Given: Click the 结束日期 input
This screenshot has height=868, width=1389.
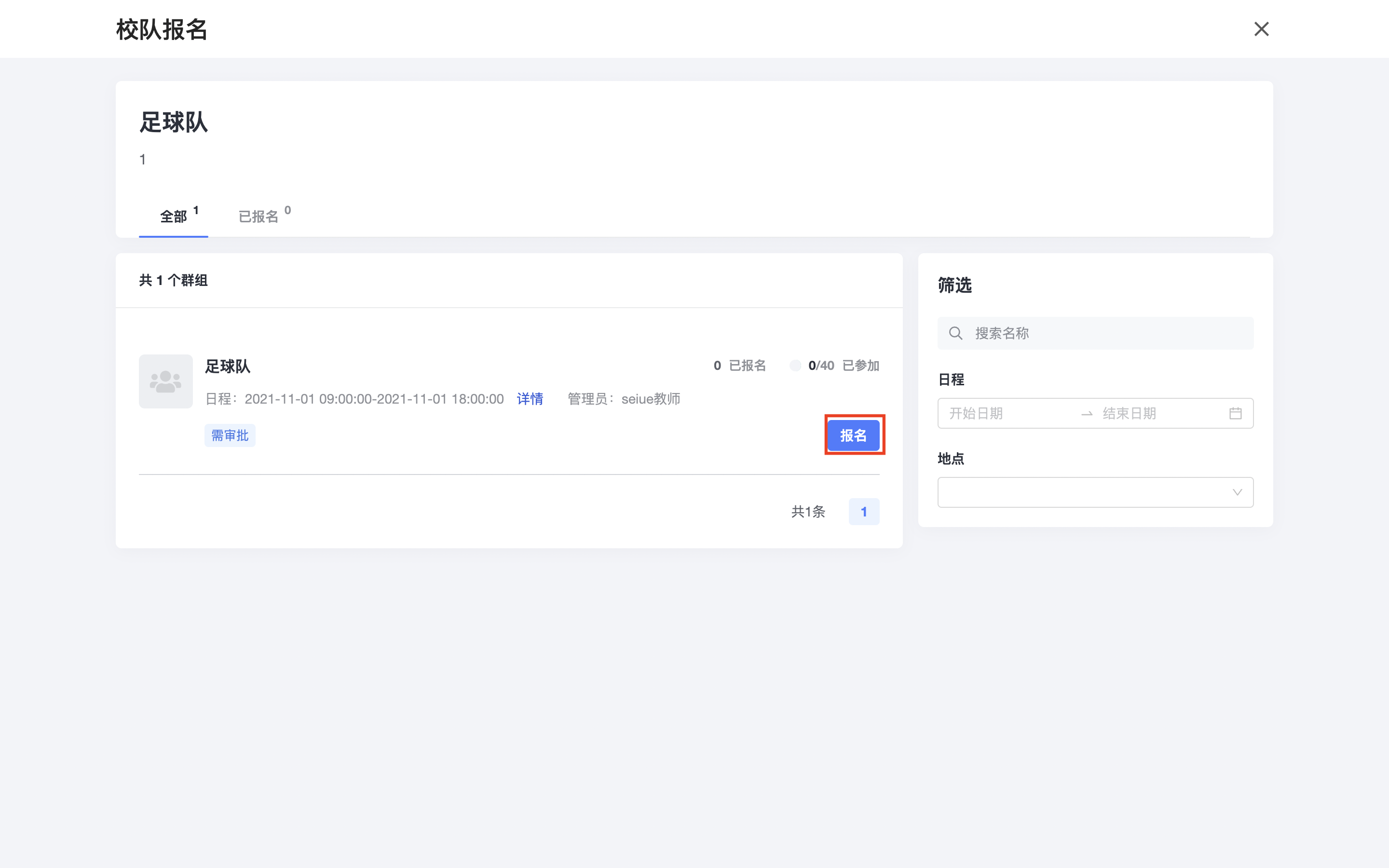Looking at the screenshot, I should (x=1159, y=413).
